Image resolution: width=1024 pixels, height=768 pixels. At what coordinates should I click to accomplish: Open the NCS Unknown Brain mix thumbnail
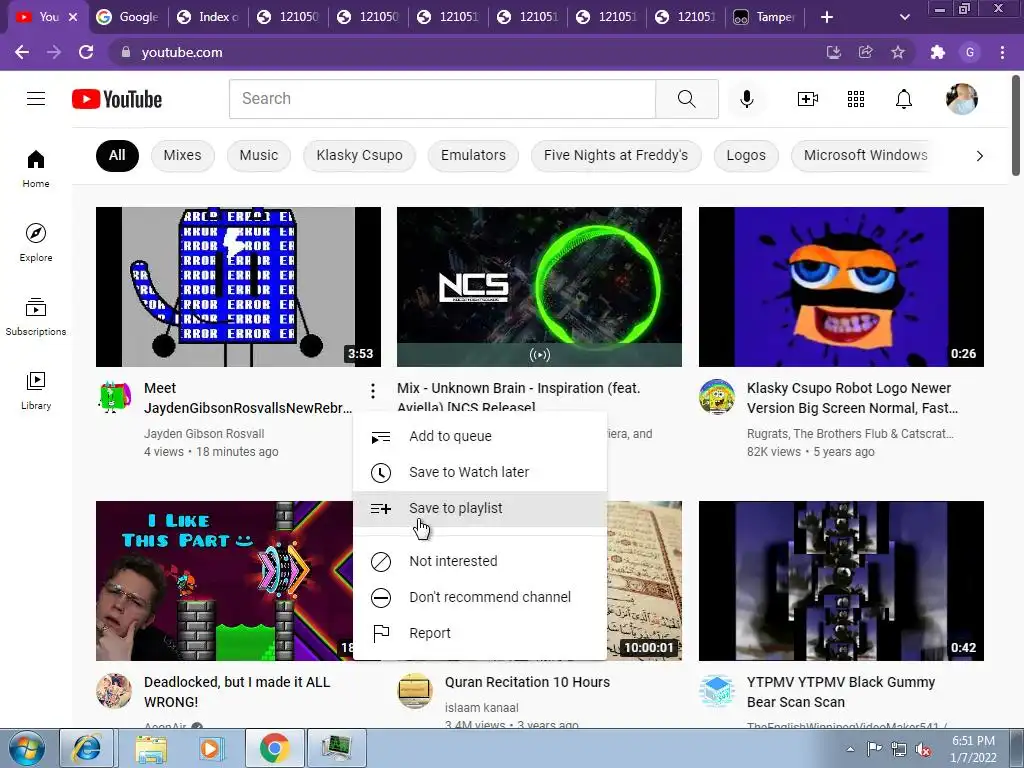(x=539, y=287)
